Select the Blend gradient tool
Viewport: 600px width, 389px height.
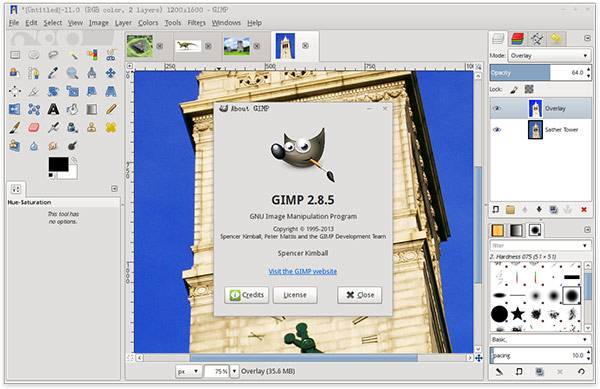(91, 109)
